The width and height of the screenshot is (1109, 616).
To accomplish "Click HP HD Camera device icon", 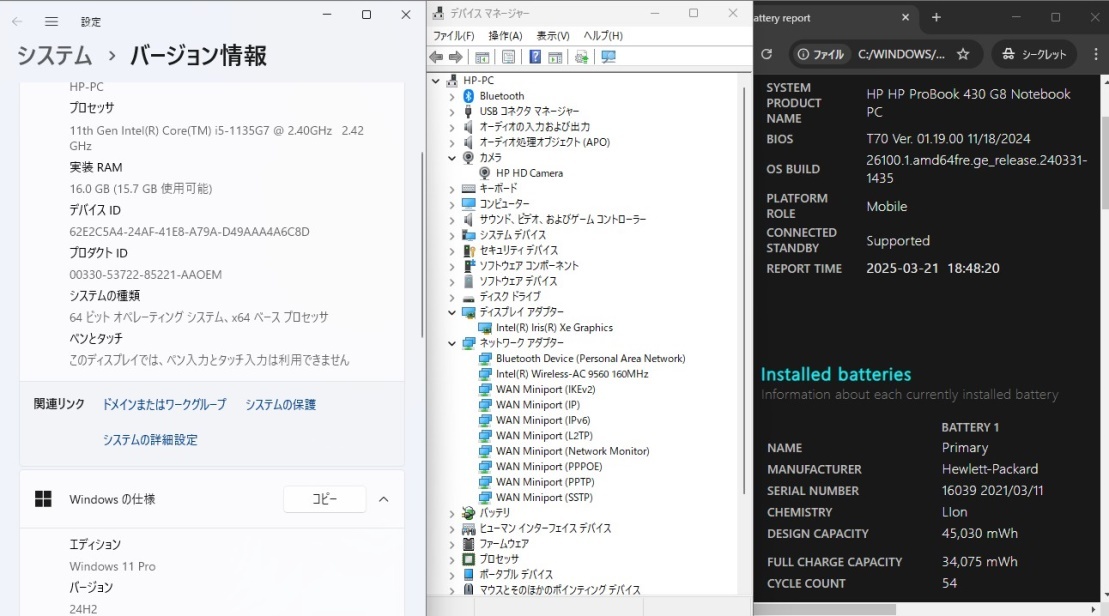I will coord(484,173).
